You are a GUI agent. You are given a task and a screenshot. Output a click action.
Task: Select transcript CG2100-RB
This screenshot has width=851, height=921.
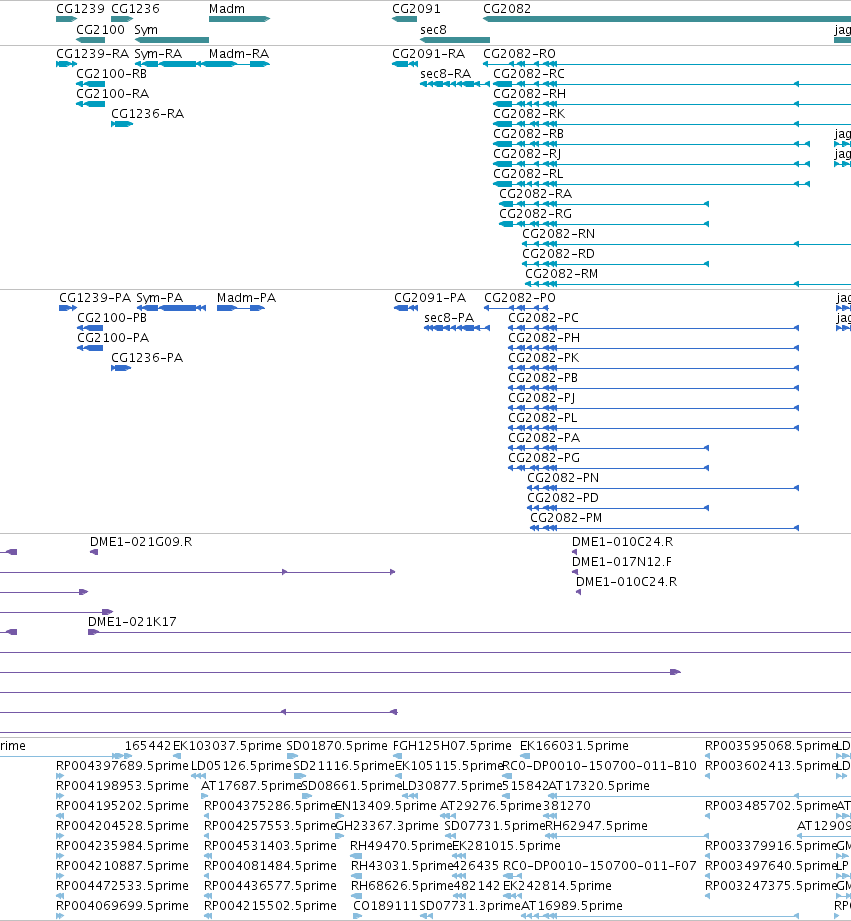click(112, 73)
